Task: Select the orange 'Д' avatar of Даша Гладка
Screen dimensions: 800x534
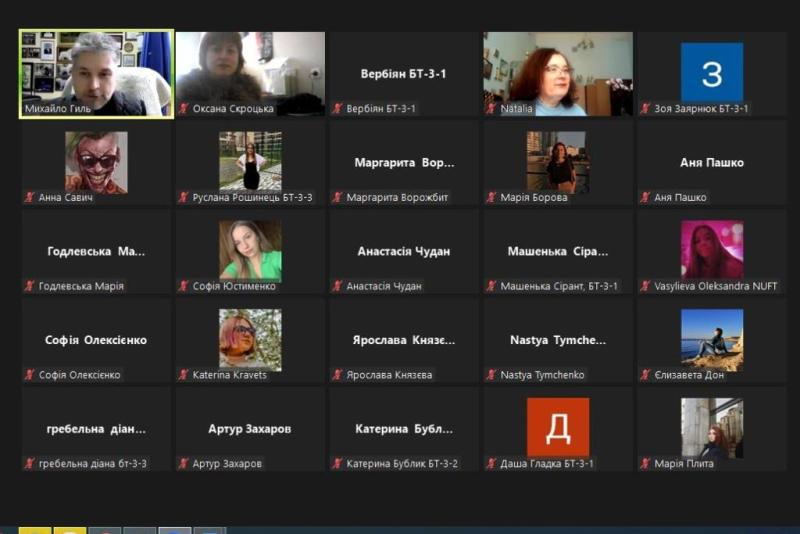Action: pyautogui.click(x=558, y=427)
